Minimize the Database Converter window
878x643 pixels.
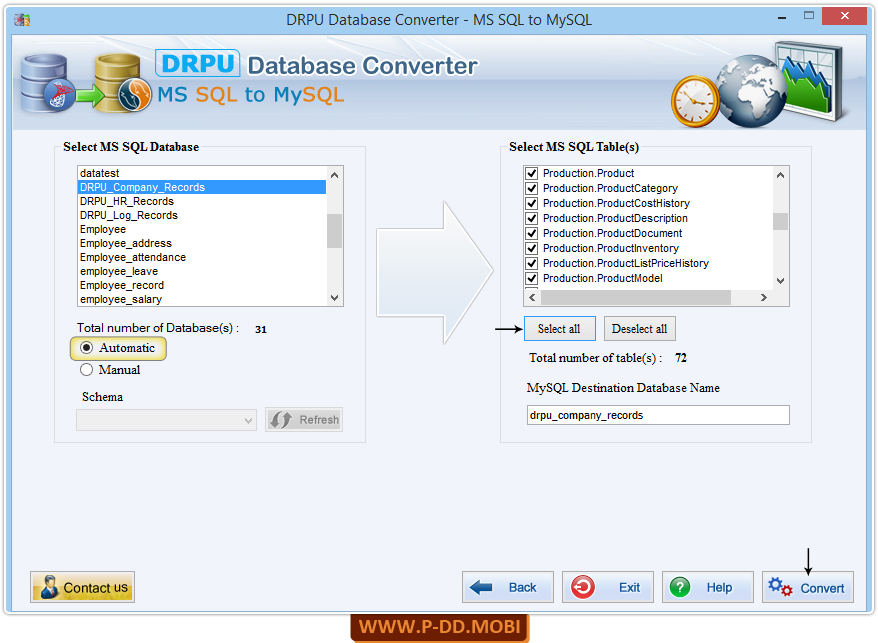782,17
